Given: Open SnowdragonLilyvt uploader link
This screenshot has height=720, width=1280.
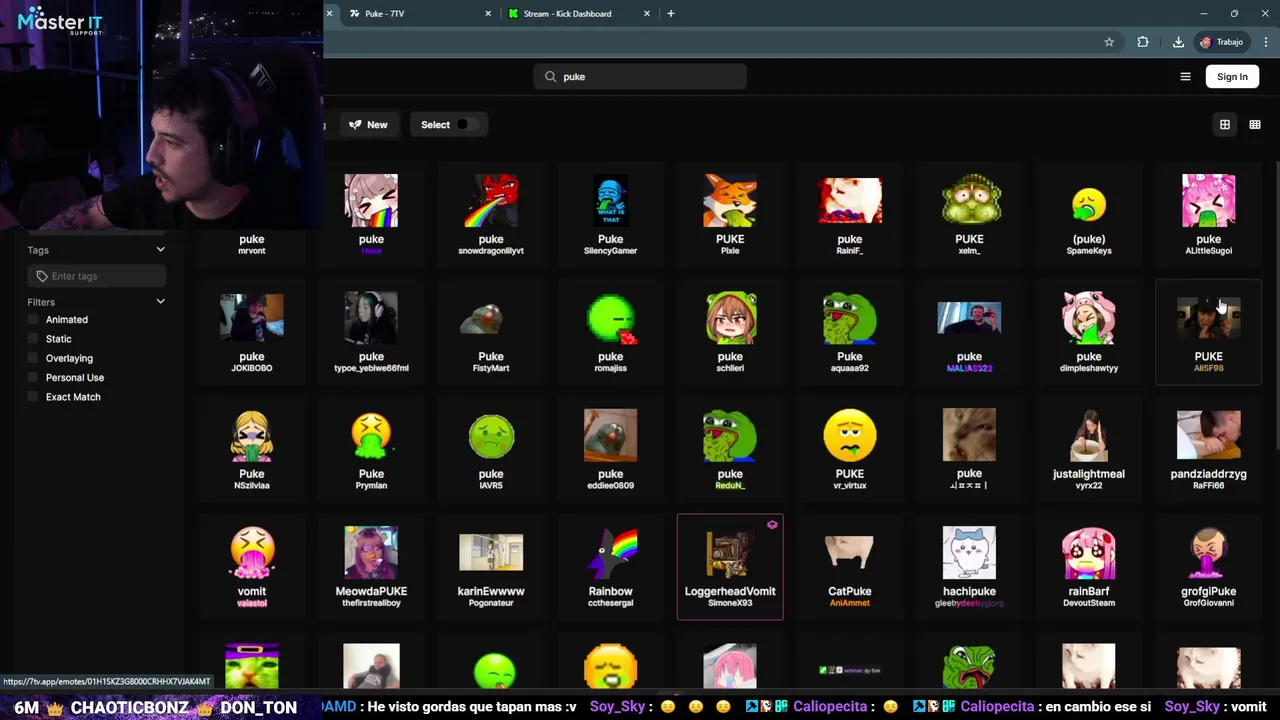Looking at the screenshot, I should click(491, 251).
